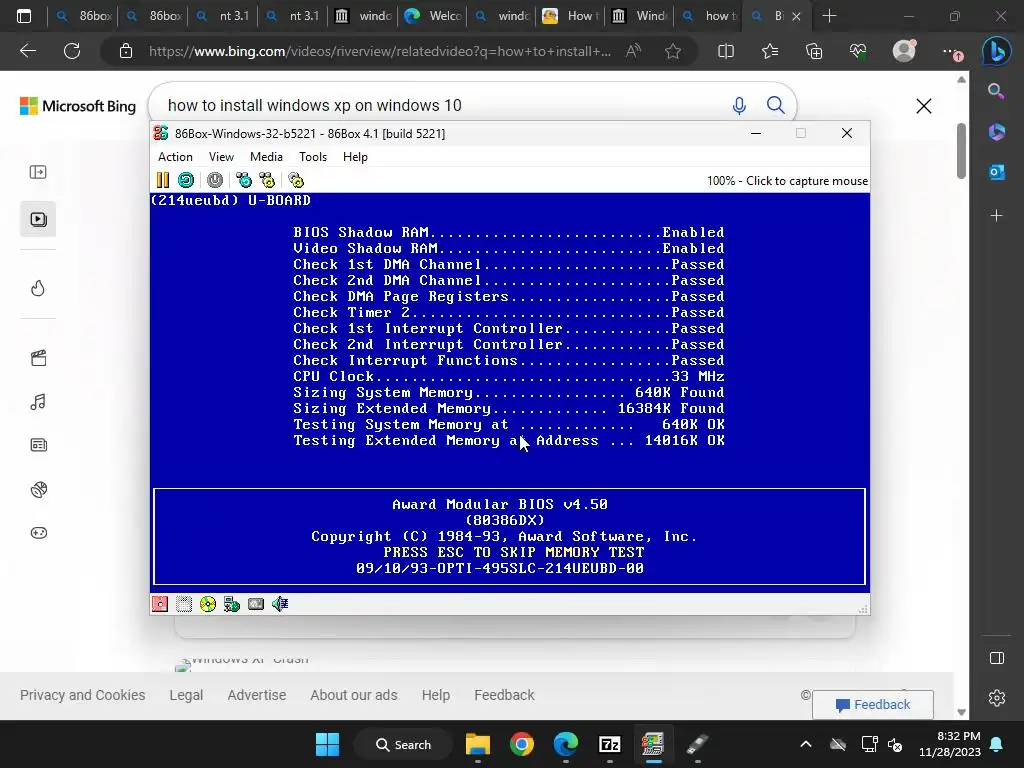
Task: Close the Bing video overlay with X
Action: point(923,106)
